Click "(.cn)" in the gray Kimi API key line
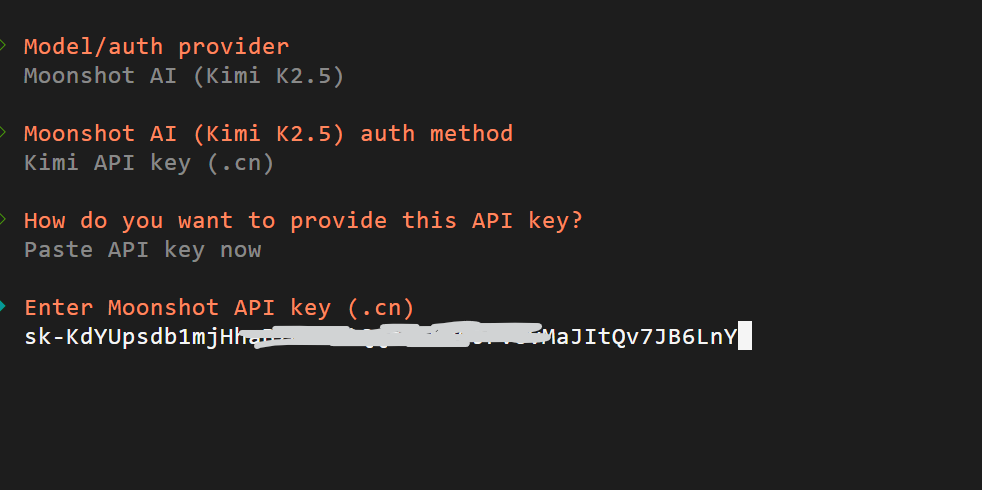 tap(240, 163)
